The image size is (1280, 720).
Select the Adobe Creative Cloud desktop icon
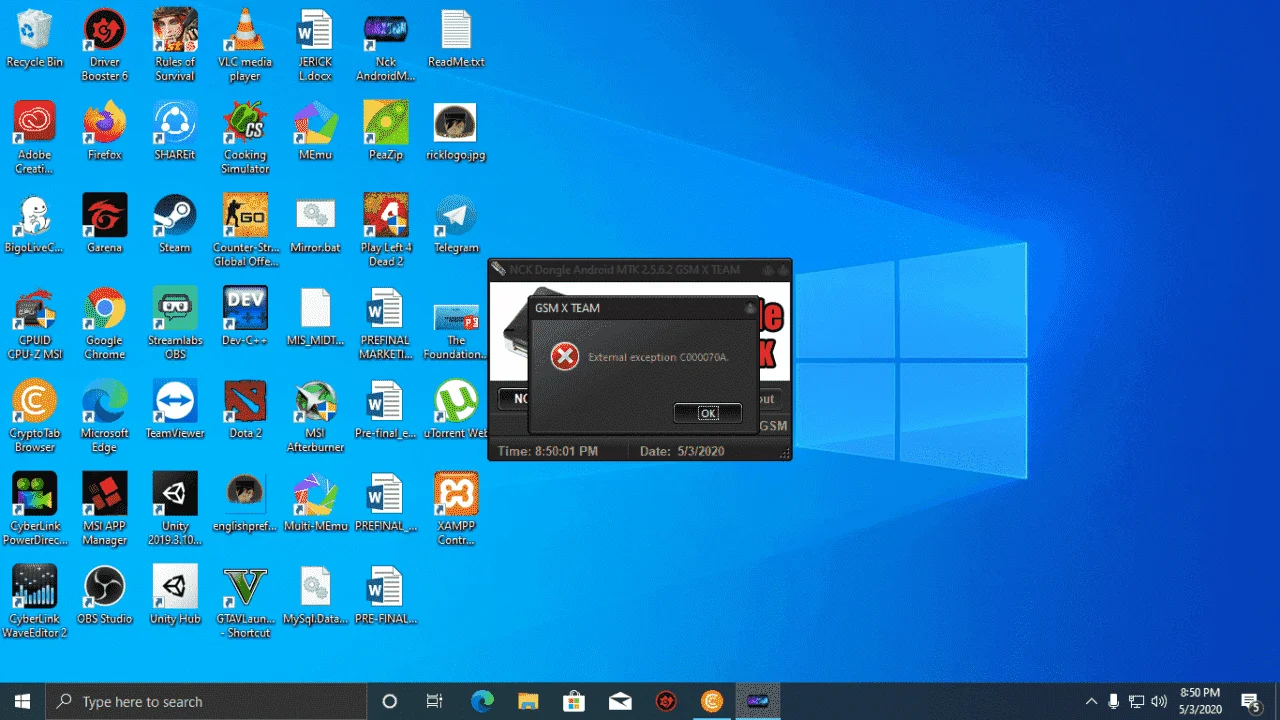35,139
